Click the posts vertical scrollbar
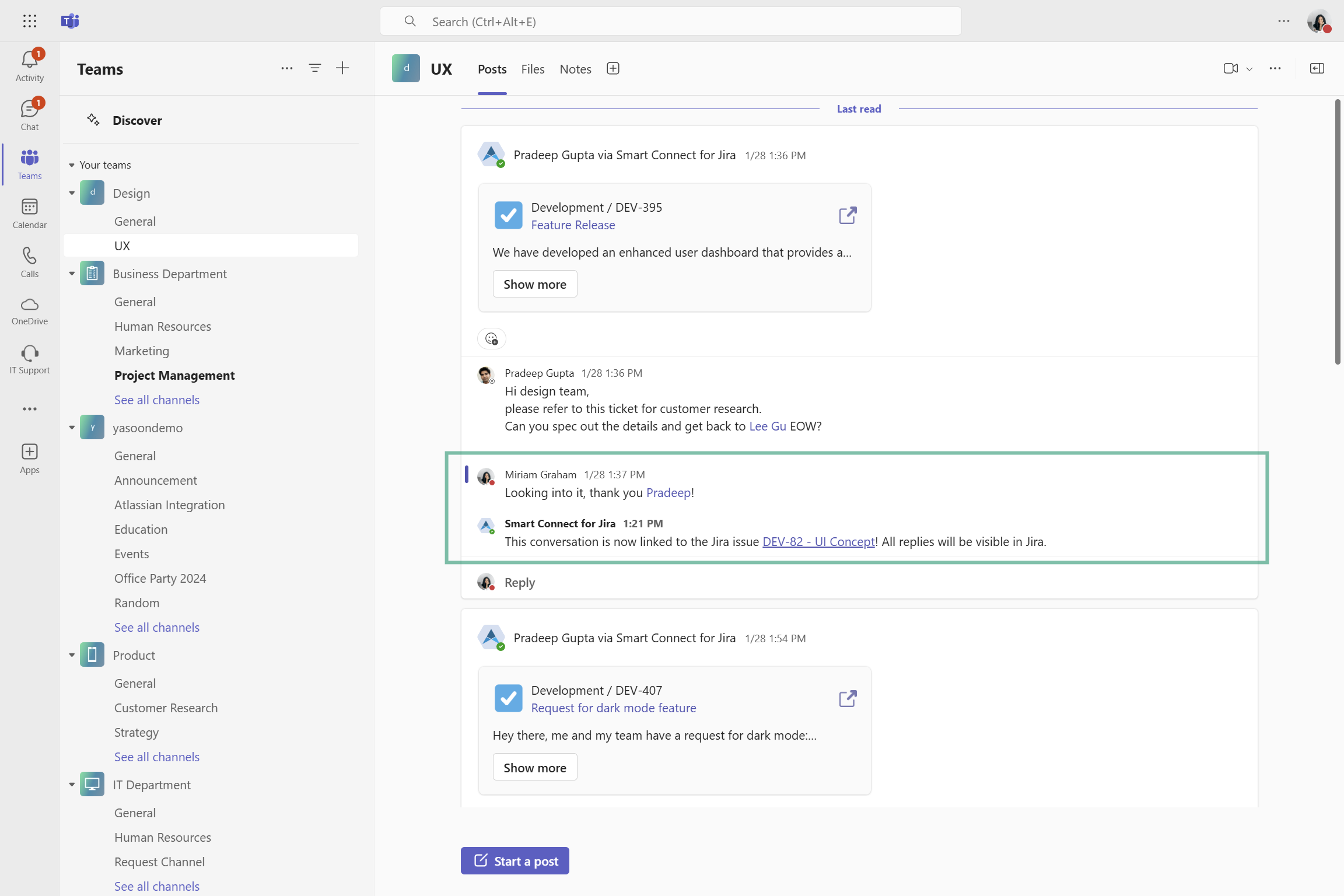This screenshot has width=1344, height=896. pos(1338,232)
